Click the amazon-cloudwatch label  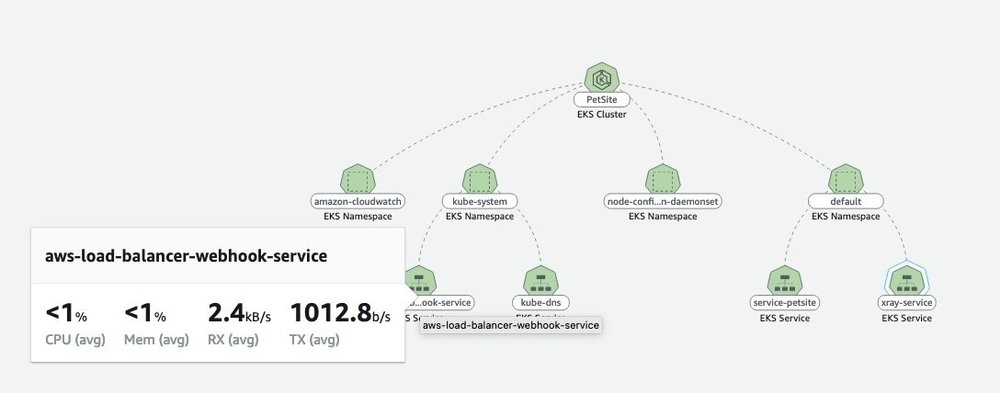pyautogui.click(x=358, y=202)
